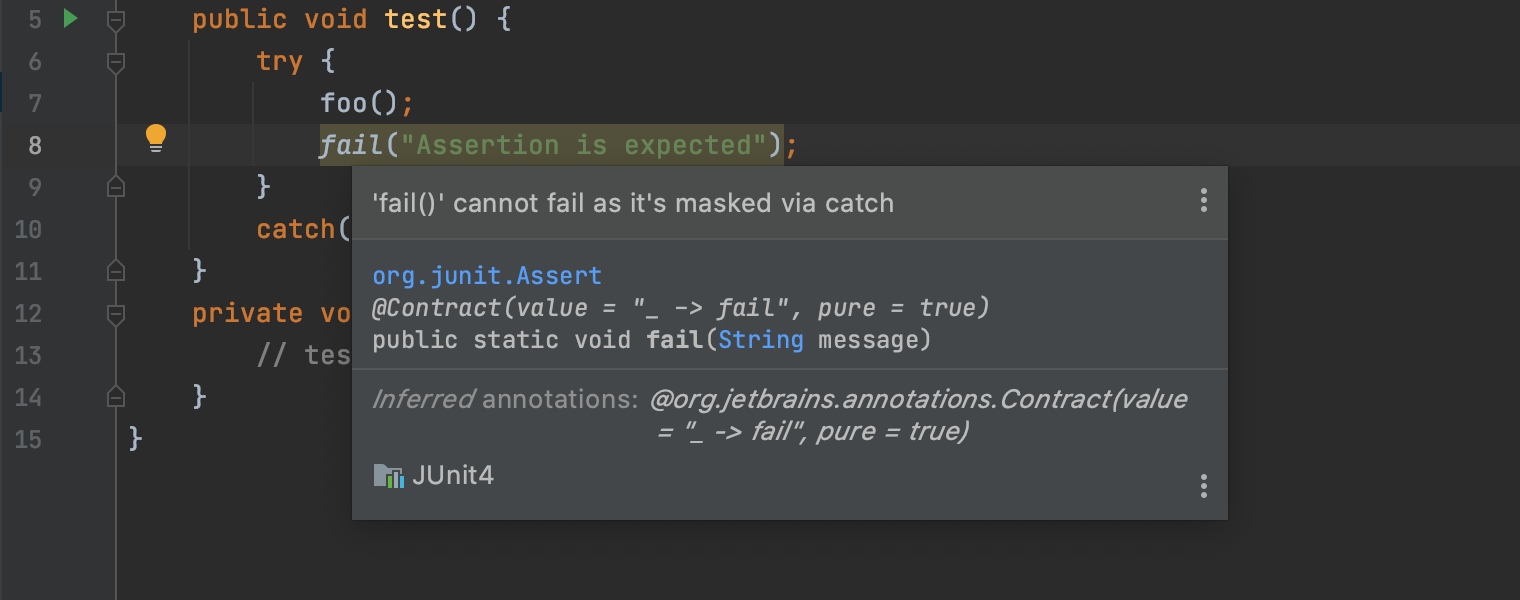Click the catch keyword on line 10
The image size is (1520, 600).
(296, 229)
